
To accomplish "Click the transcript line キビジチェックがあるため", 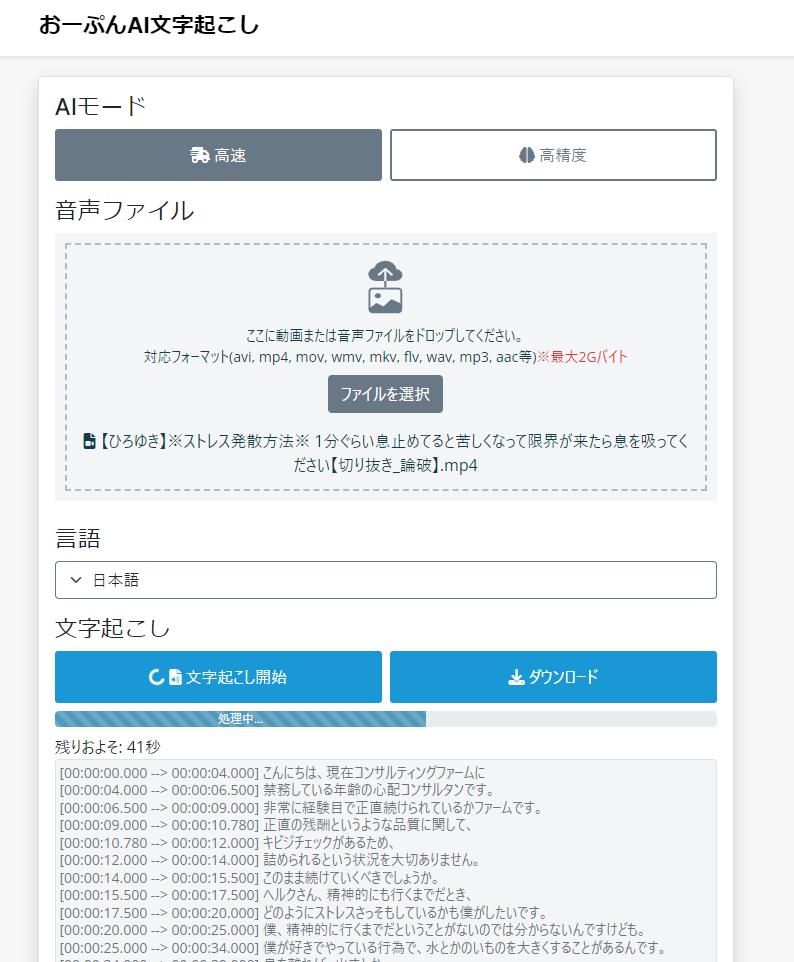I will tap(227, 842).
